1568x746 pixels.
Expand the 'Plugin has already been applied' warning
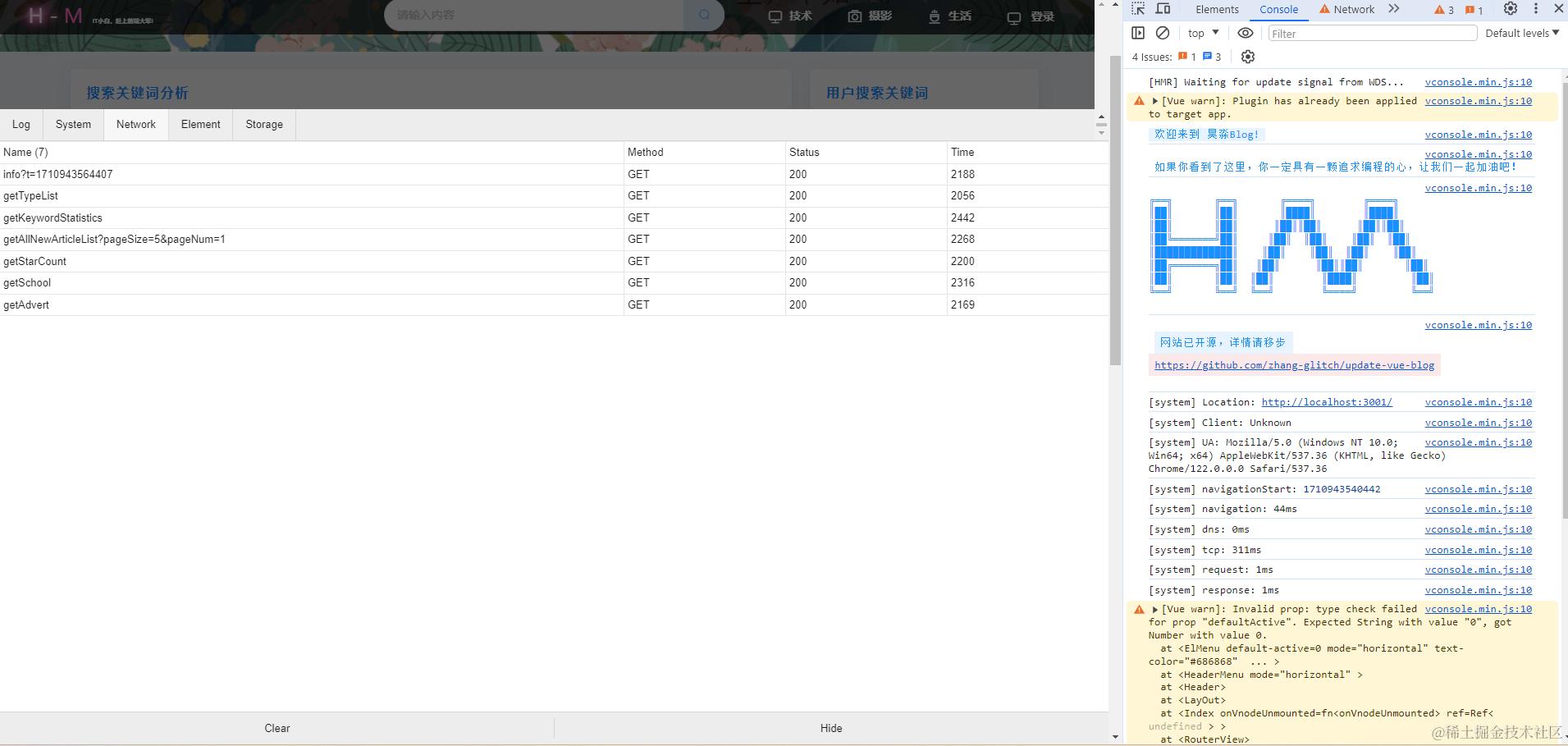pos(1154,101)
